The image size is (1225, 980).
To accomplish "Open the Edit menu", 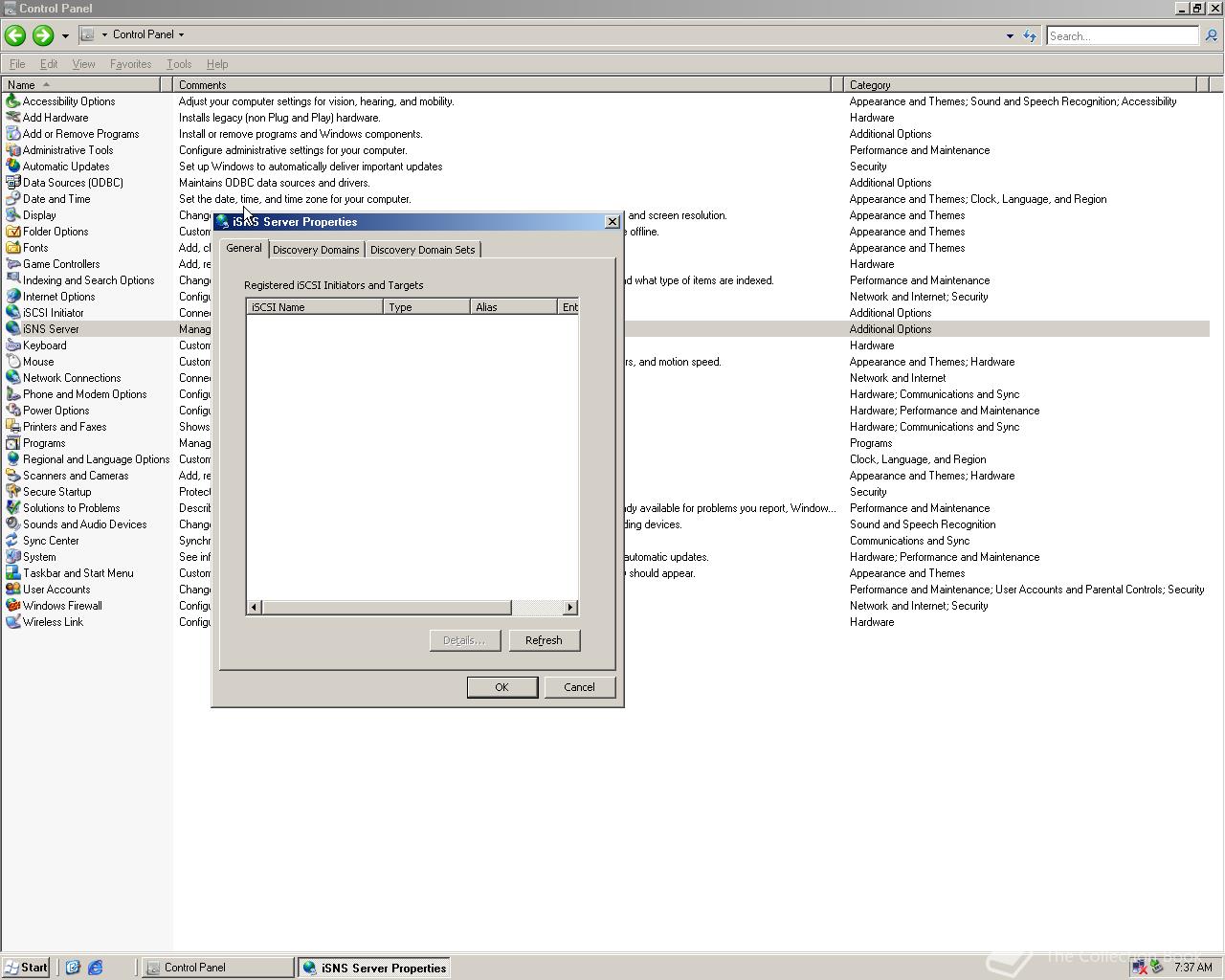I will coord(48,64).
